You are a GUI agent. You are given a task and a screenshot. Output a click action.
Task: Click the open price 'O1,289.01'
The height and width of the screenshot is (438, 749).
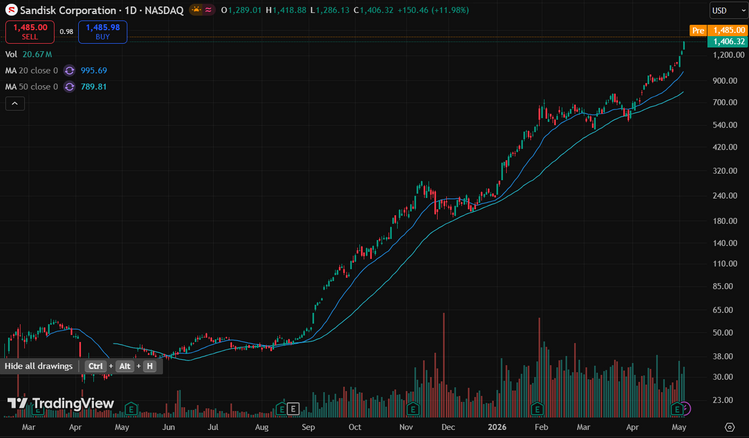coord(241,10)
